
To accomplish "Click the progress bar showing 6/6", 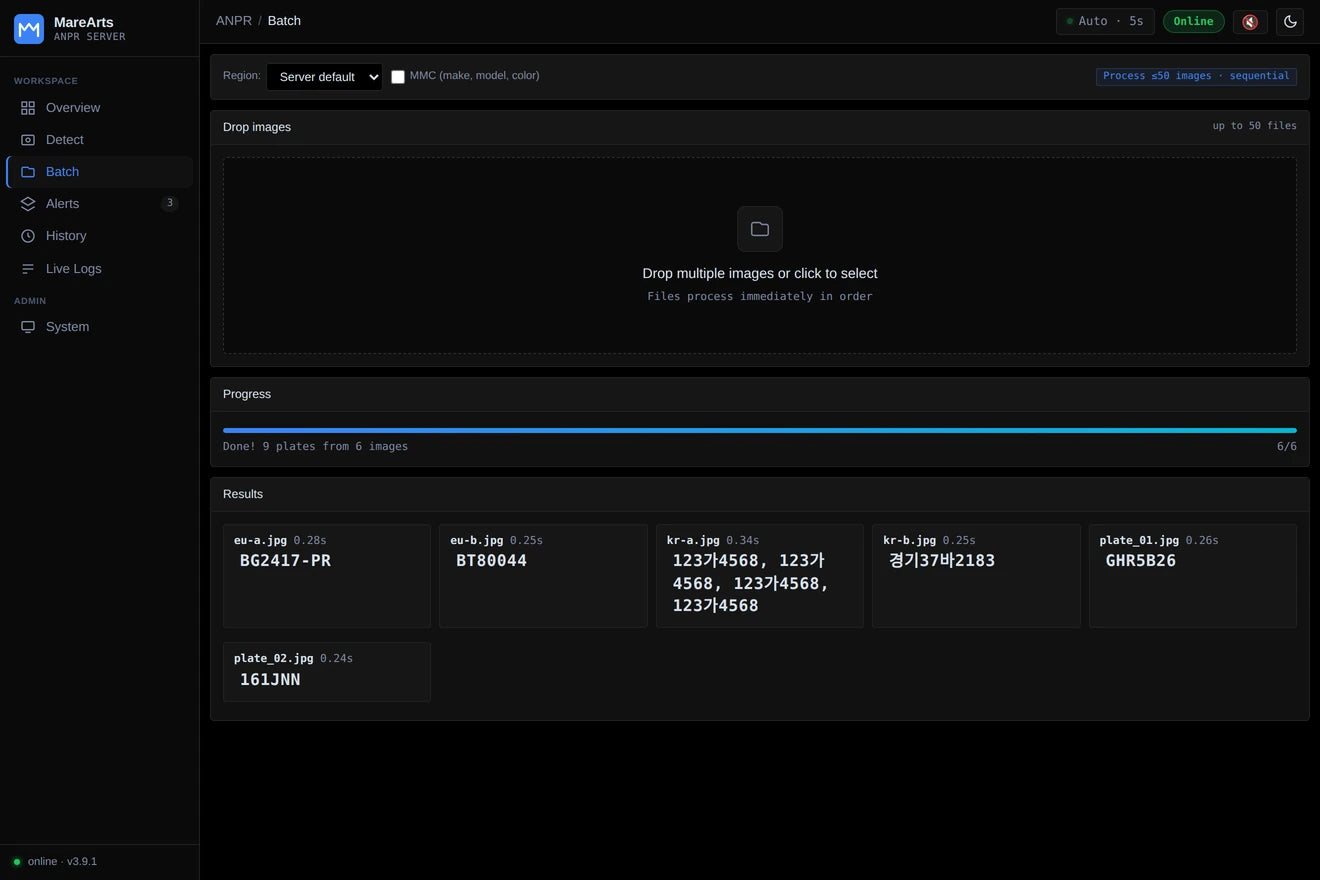I will tap(760, 431).
